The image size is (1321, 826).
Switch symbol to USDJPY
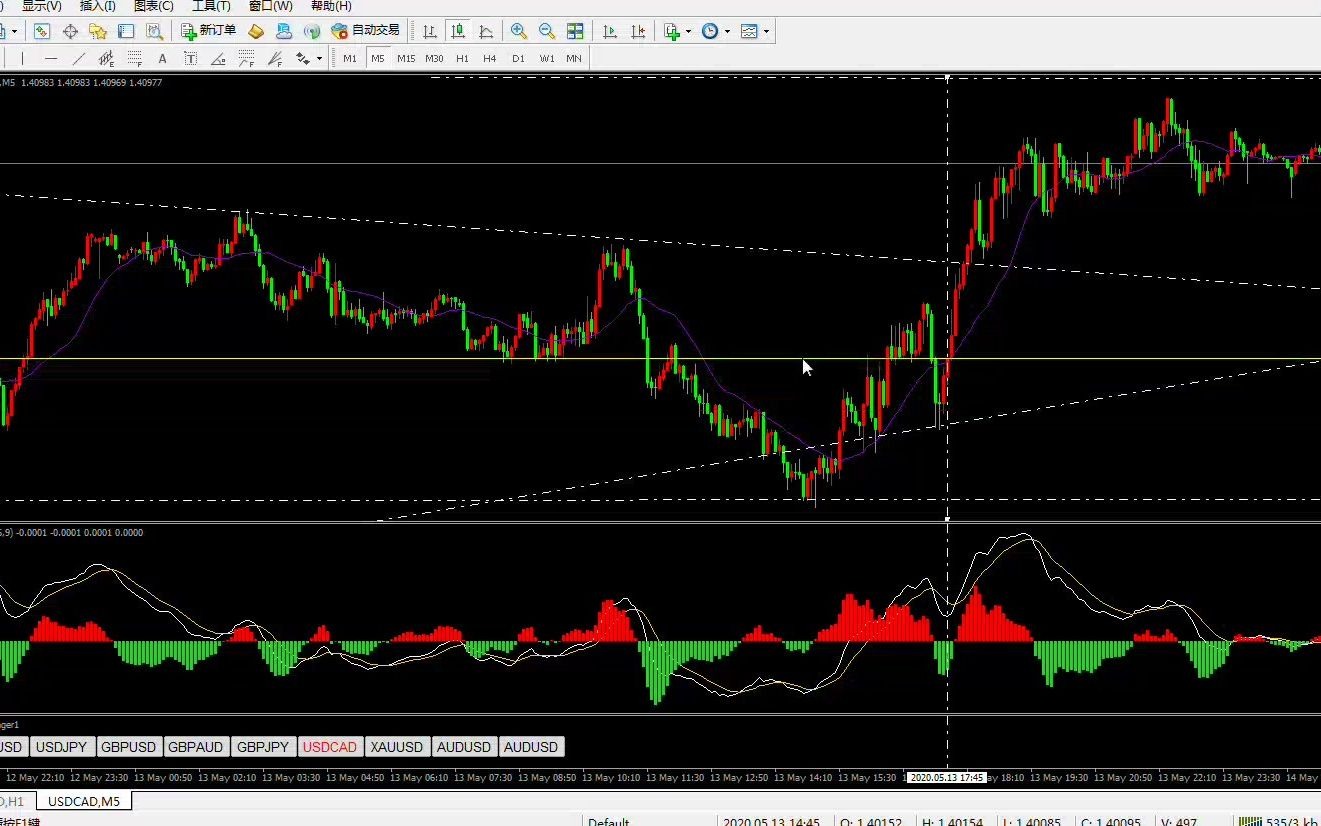62,747
